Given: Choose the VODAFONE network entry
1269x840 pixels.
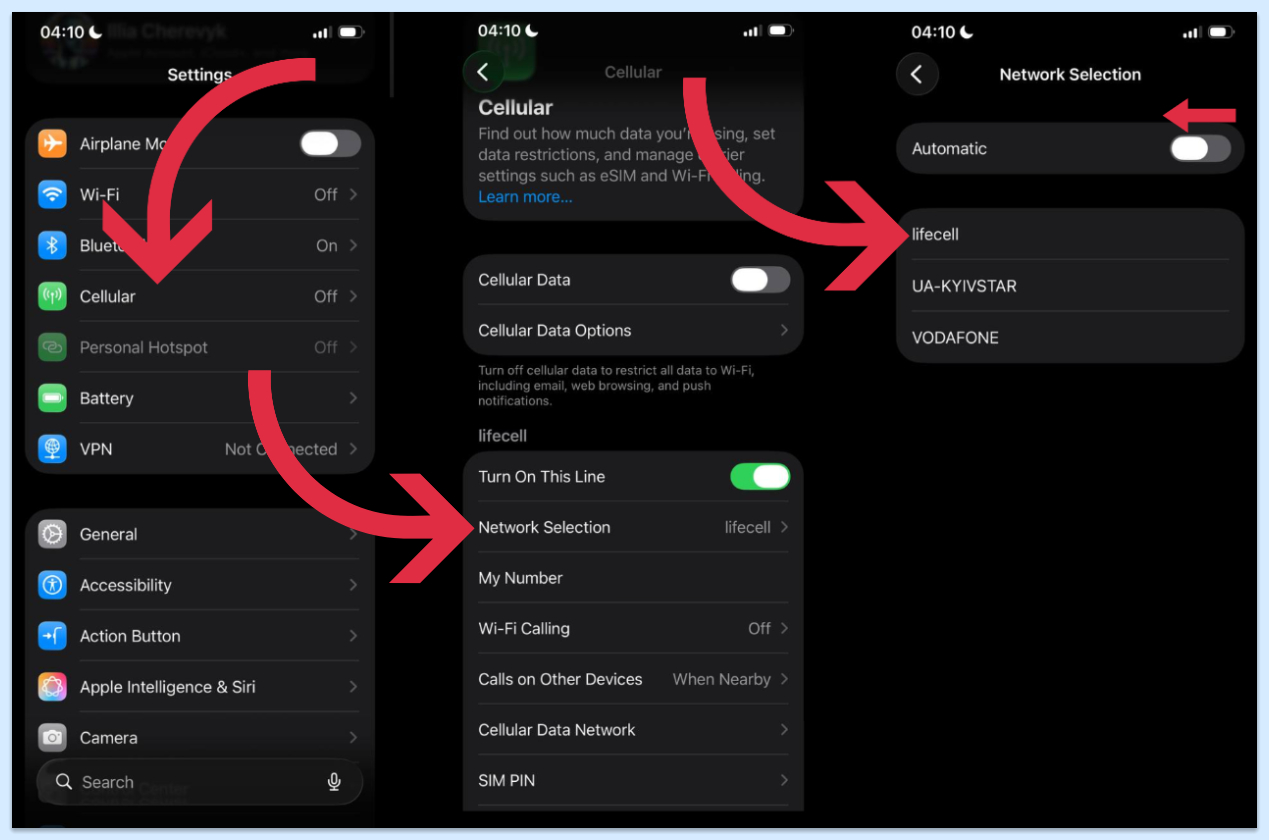Looking at the screenshot, I should coord(1070,338).
